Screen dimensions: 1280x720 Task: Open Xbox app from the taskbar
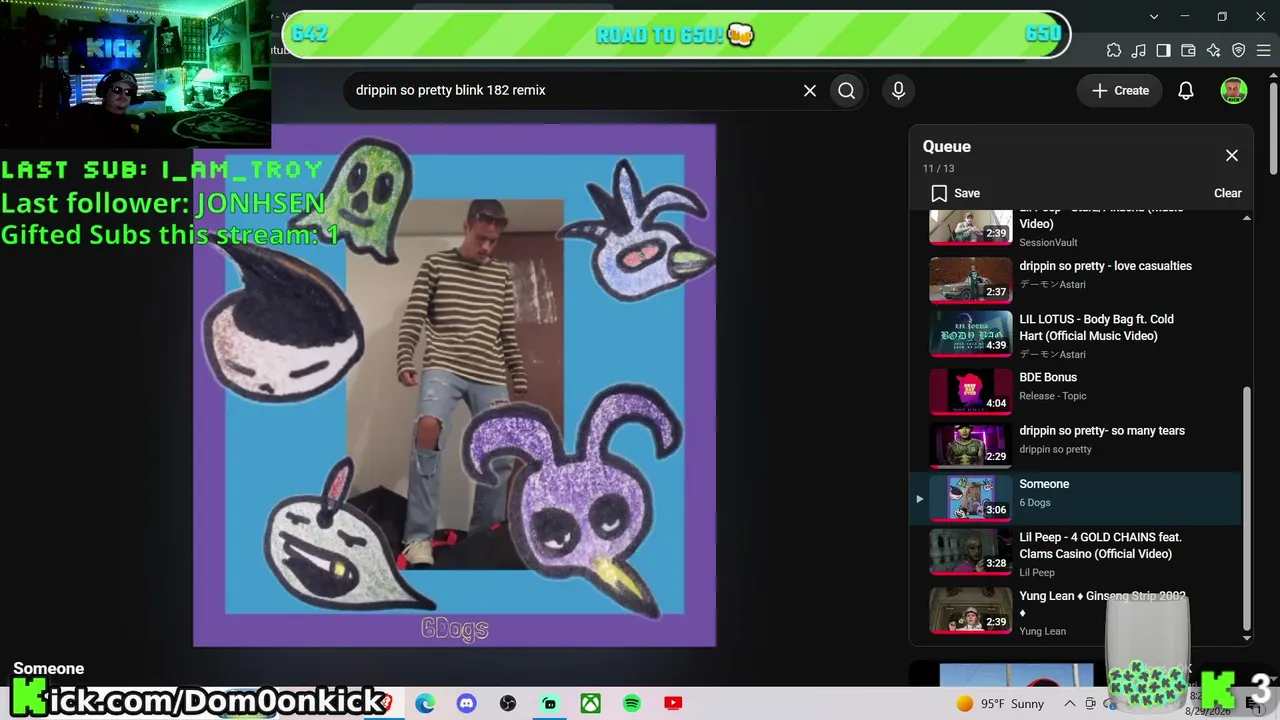point(591,704)
